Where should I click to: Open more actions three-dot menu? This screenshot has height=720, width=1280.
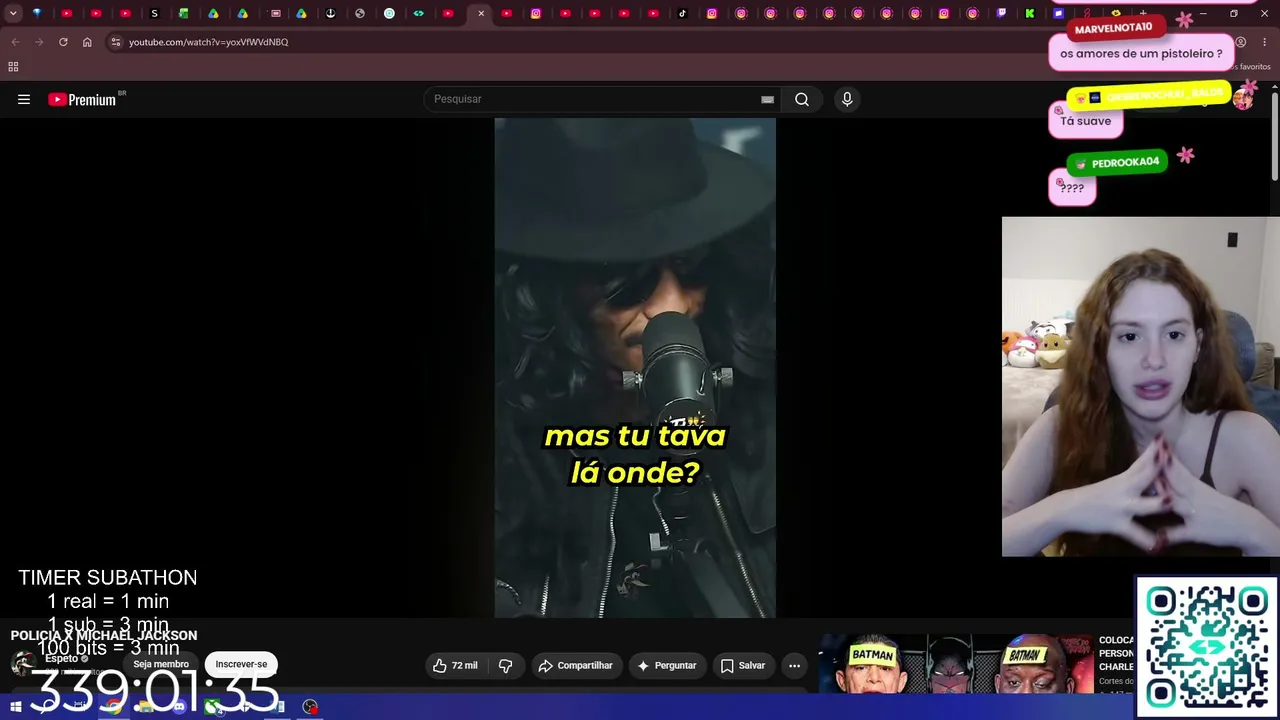click(794, 666)
